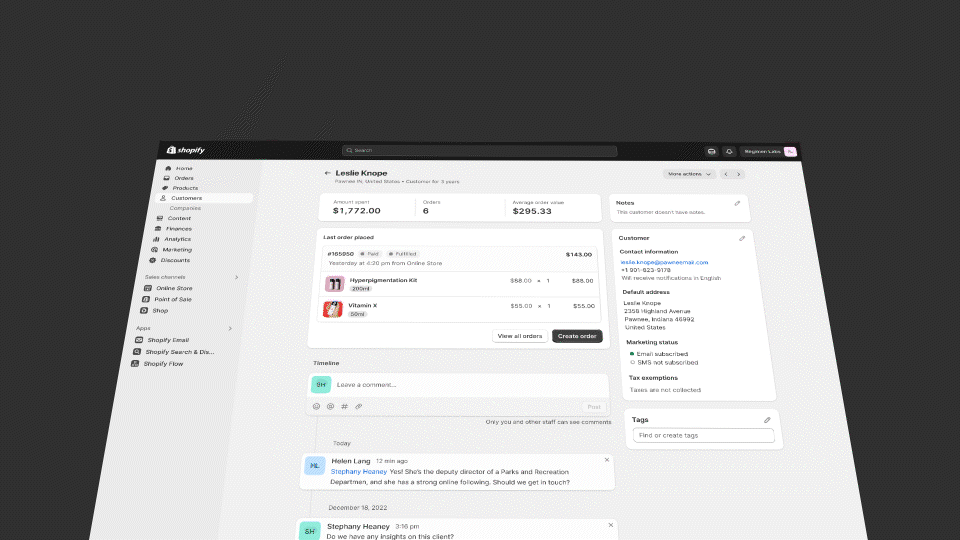Screen dimensions: 960x540
Task: Click the Shopify Email app icon
Action: tap(139, 340)
